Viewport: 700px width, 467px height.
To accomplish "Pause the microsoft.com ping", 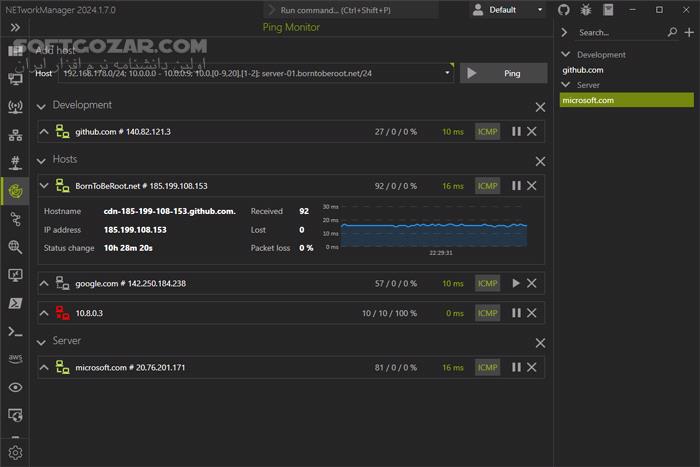I will click(516, 368).
